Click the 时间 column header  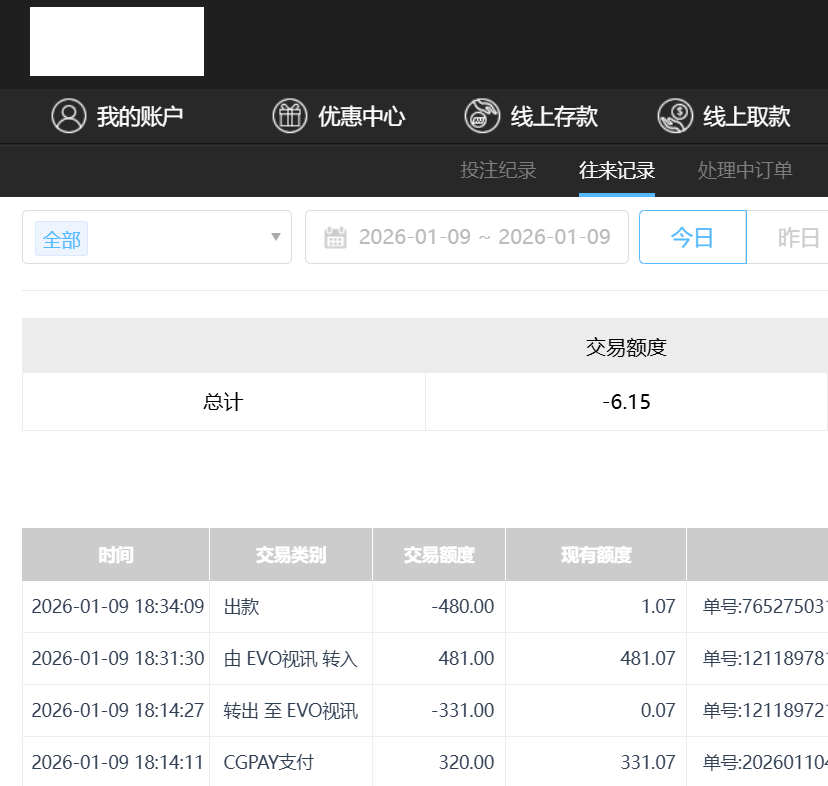[x=116, y=555]
